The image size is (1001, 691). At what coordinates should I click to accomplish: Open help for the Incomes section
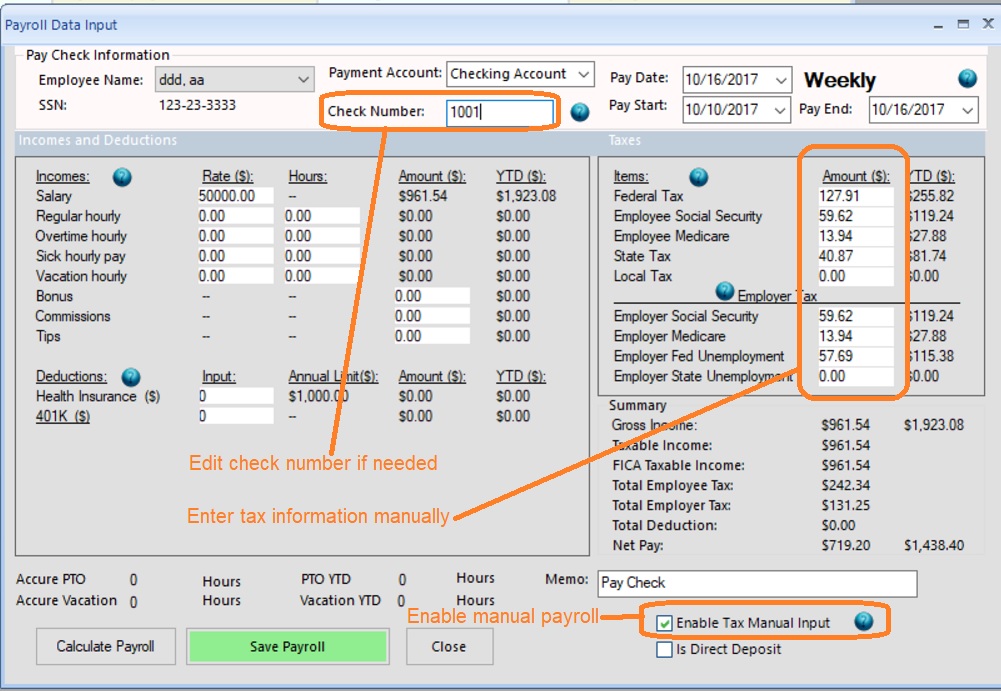pyautogui.click(x=120, y=177)
